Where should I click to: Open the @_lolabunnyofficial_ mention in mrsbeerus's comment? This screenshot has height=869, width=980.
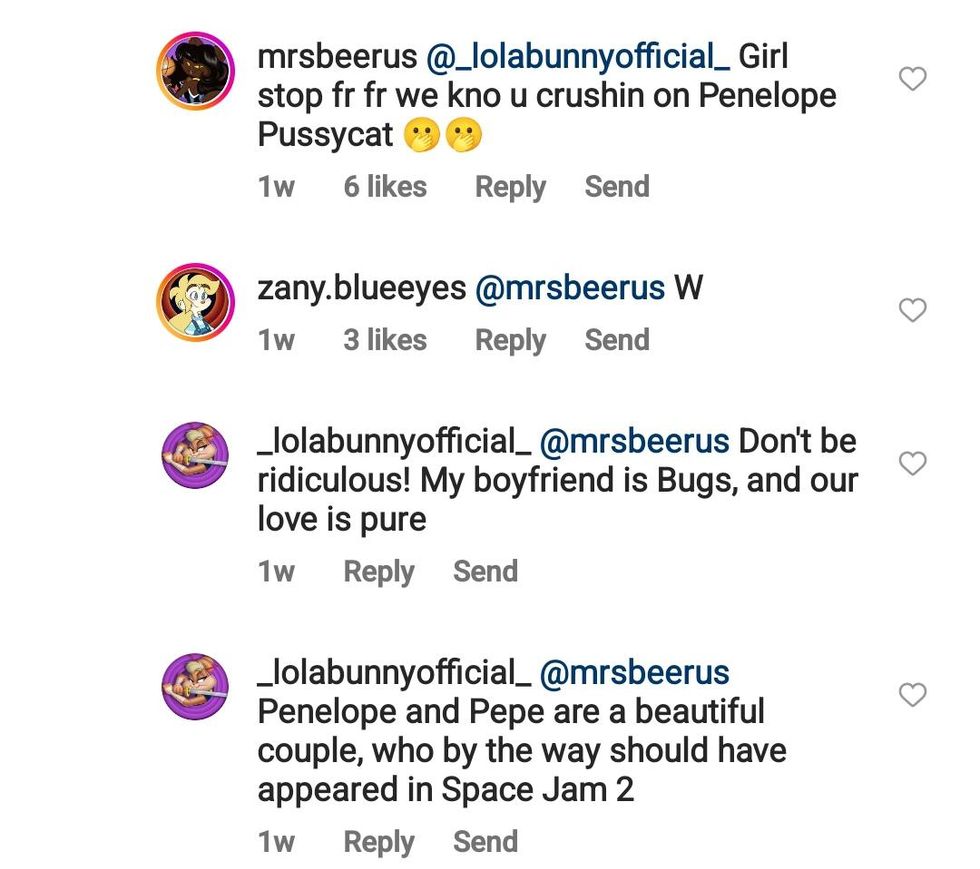coord(577,57)
